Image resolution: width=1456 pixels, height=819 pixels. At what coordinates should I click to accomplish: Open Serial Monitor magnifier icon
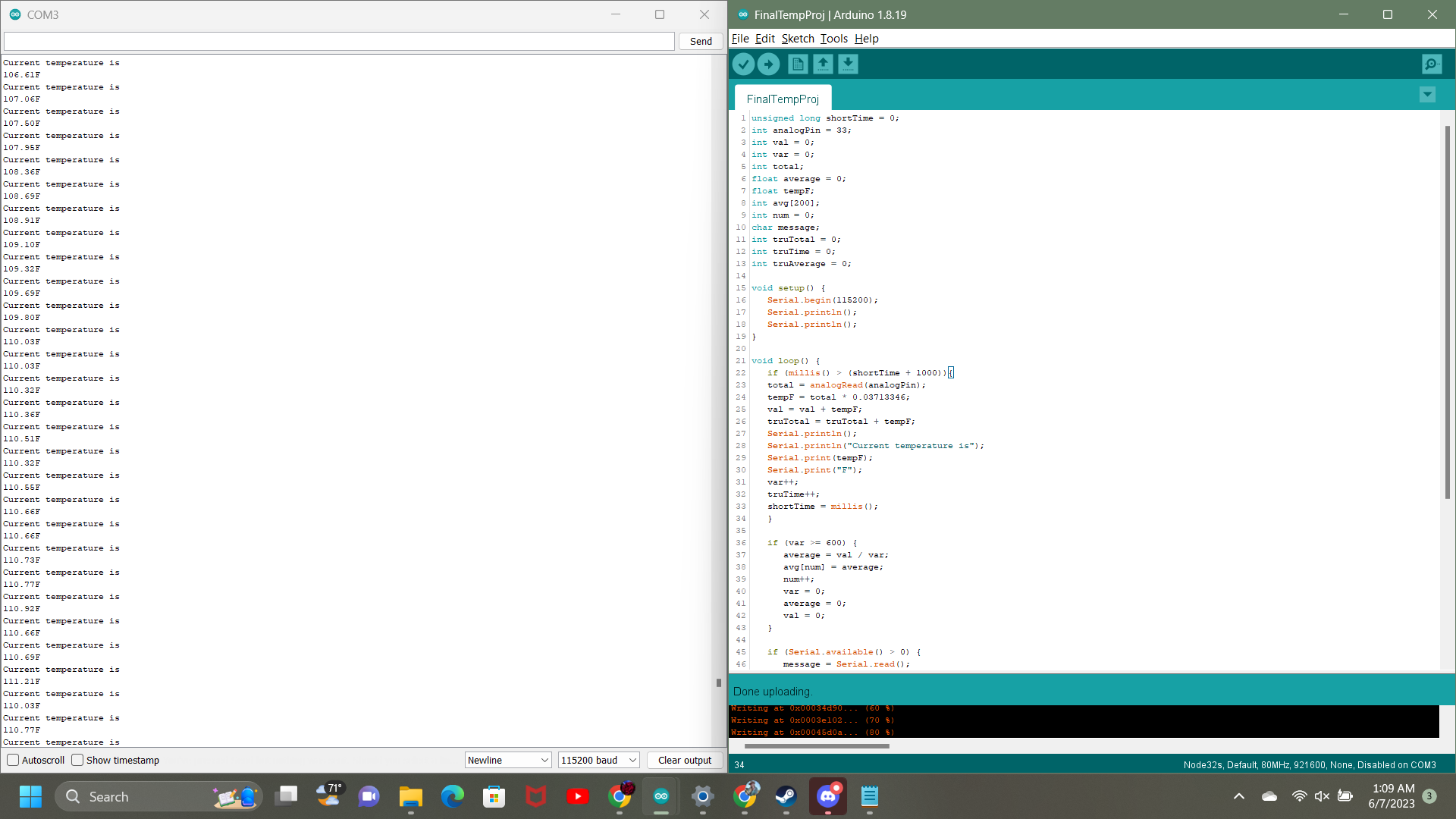coord(1431,64)
